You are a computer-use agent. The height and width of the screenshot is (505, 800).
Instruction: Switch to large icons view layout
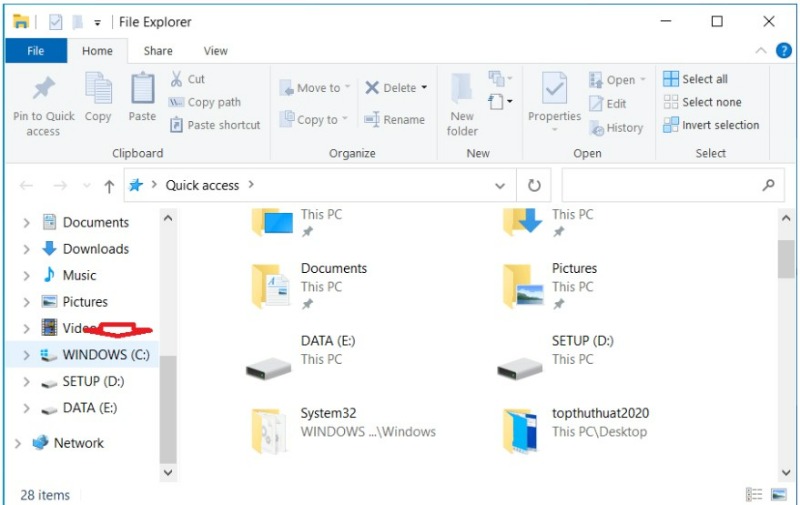pyautogui.click(x=779, y=494)
